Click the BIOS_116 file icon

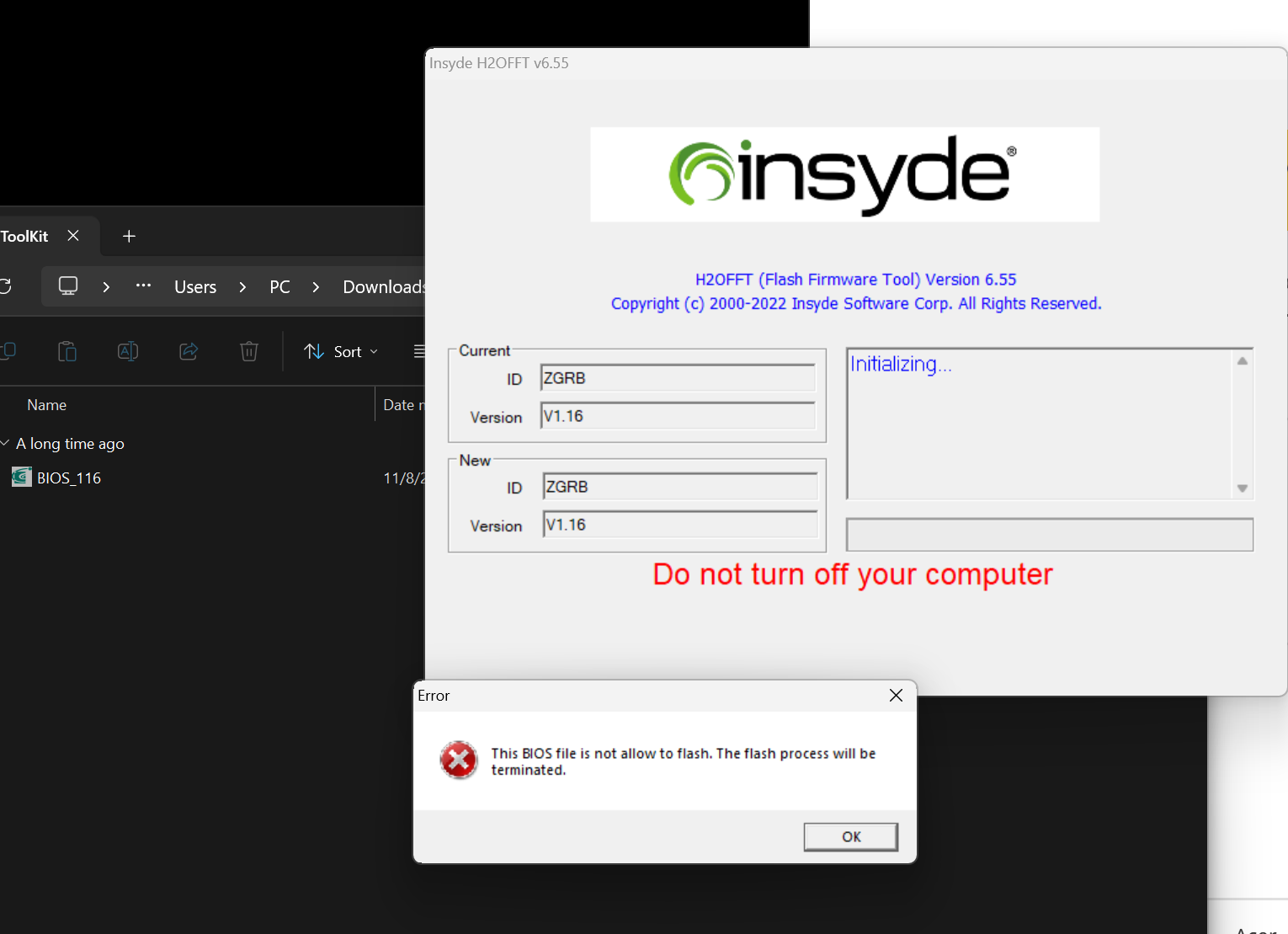pyautogui.click(x=22, y=478)
